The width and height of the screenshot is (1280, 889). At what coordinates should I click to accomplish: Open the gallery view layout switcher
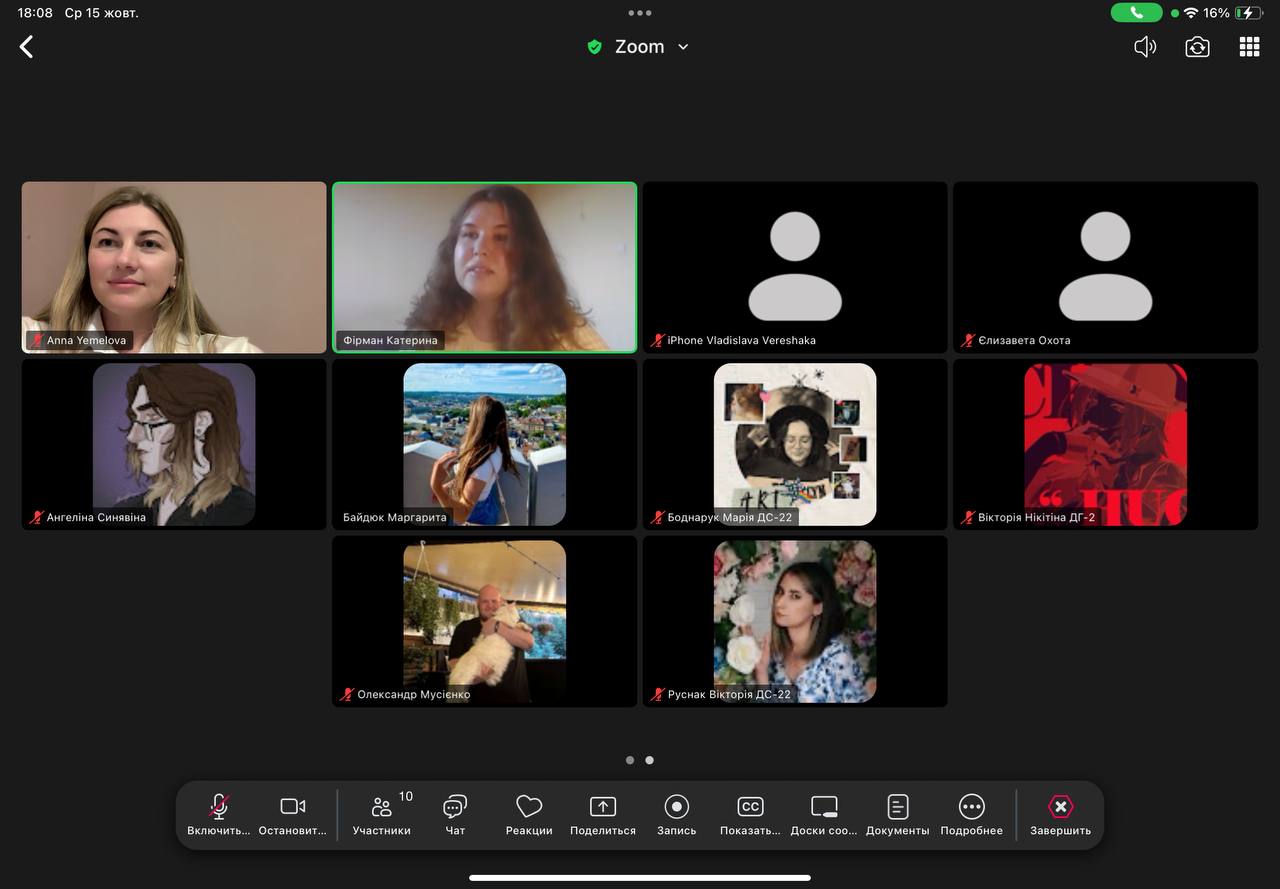click(x=1249, y=47)
